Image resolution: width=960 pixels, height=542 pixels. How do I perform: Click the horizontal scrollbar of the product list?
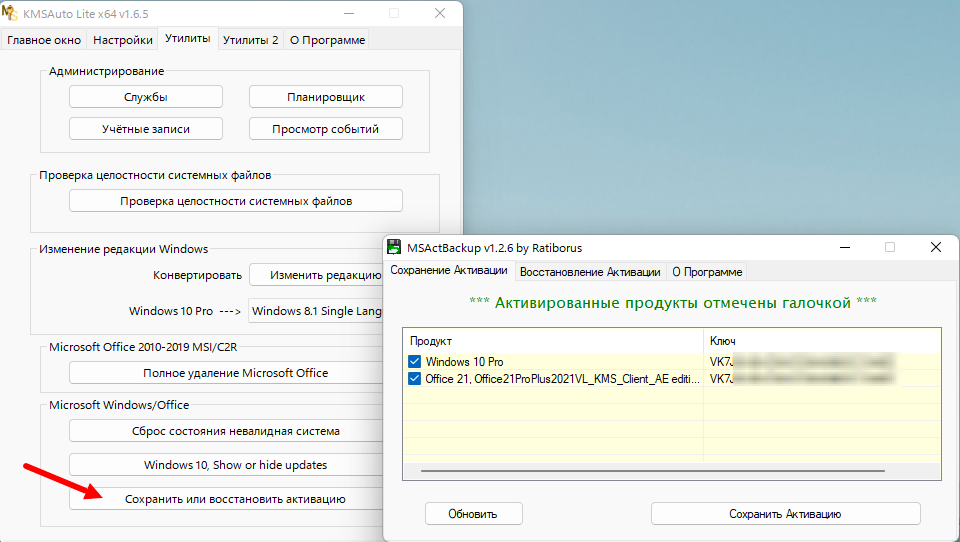tap(653, 471)
